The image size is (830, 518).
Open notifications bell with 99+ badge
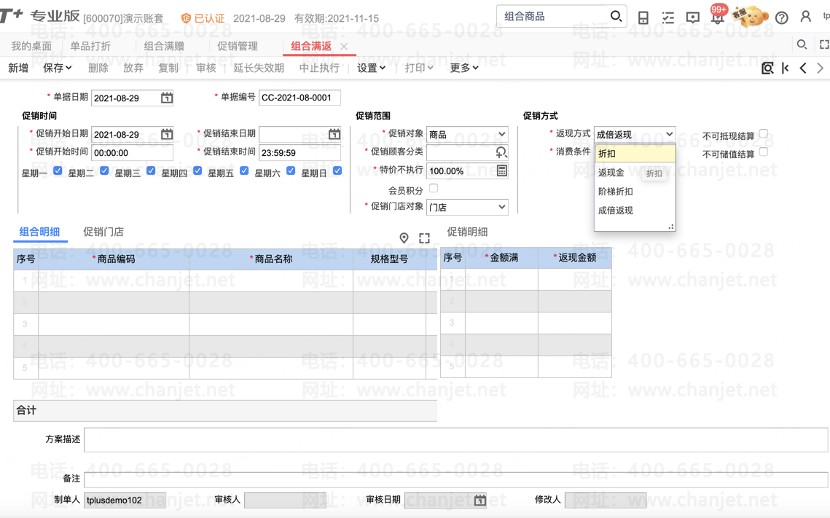pyautogui.click(x=718, y=16)
